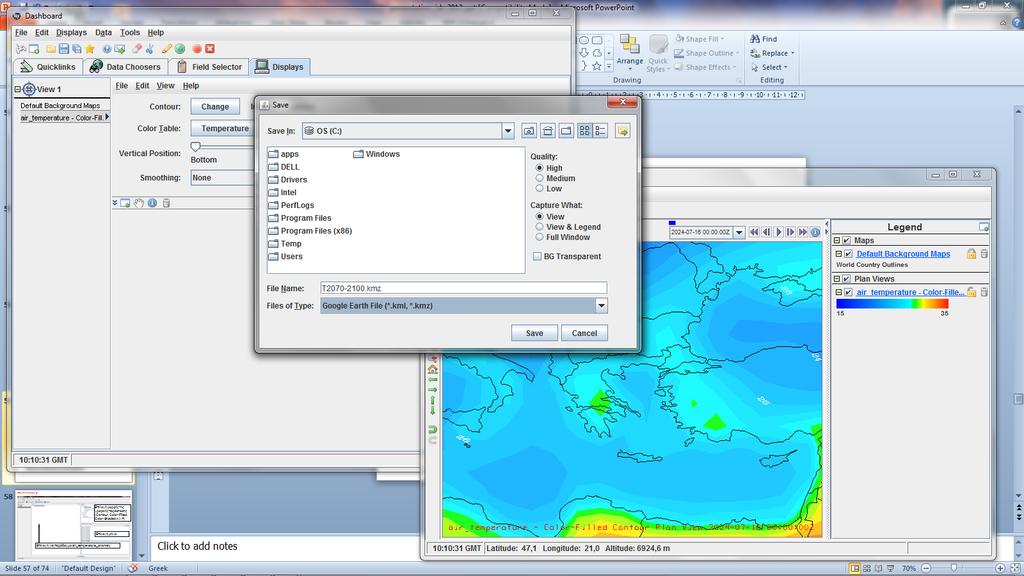Toggle air_temperature layer visibility checkbox
The height and width of the screenshot is (576, 1024).
(848, 292)
